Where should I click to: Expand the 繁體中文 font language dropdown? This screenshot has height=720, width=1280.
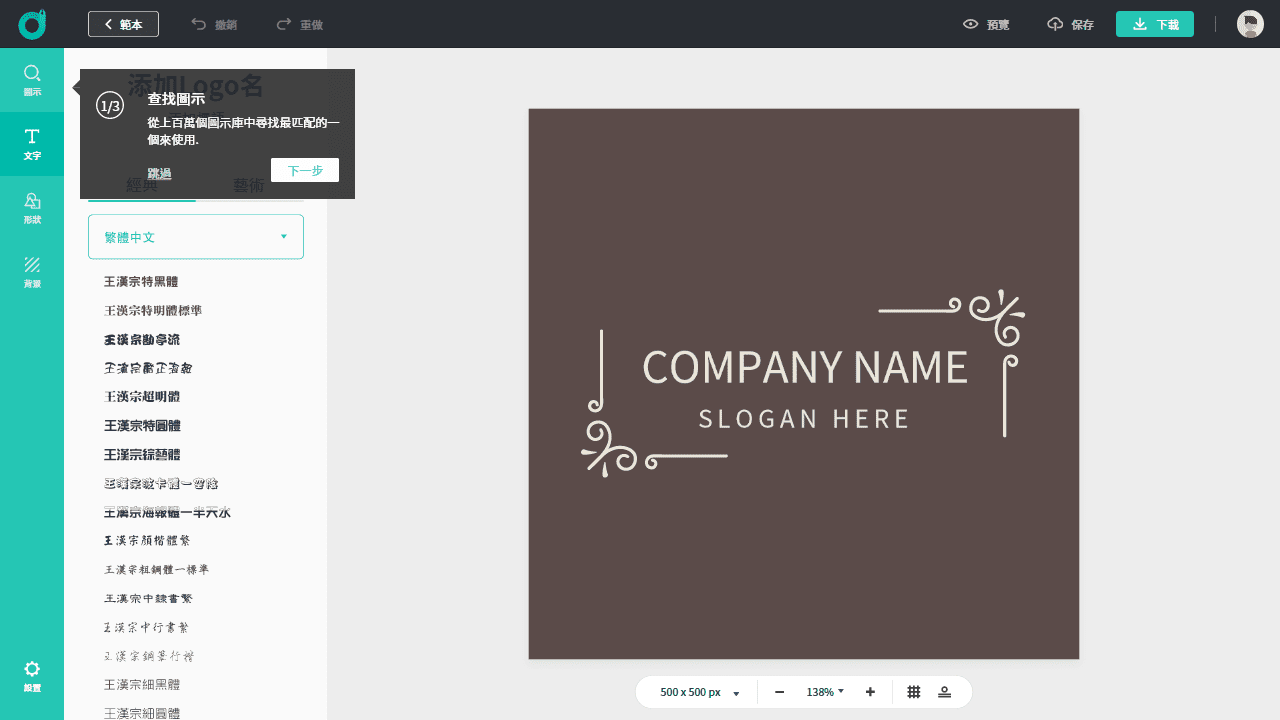pyautogui.click(x=196, y=237)
